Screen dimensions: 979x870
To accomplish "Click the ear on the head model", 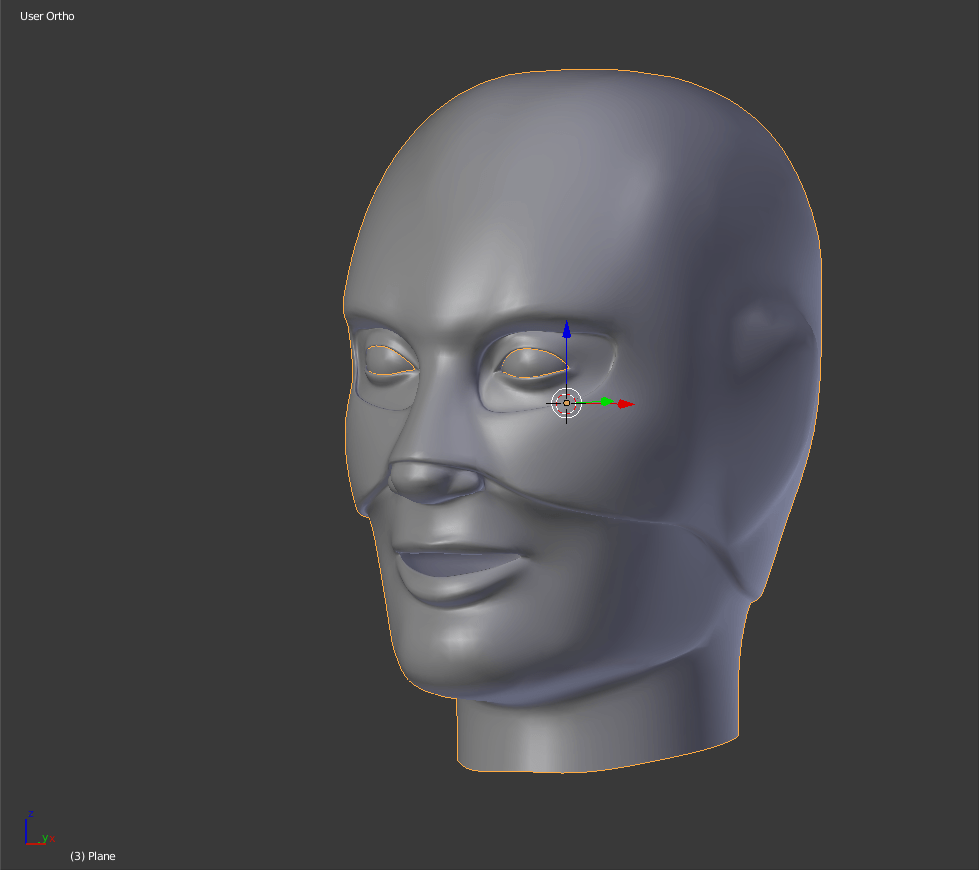I will (765, 335).
